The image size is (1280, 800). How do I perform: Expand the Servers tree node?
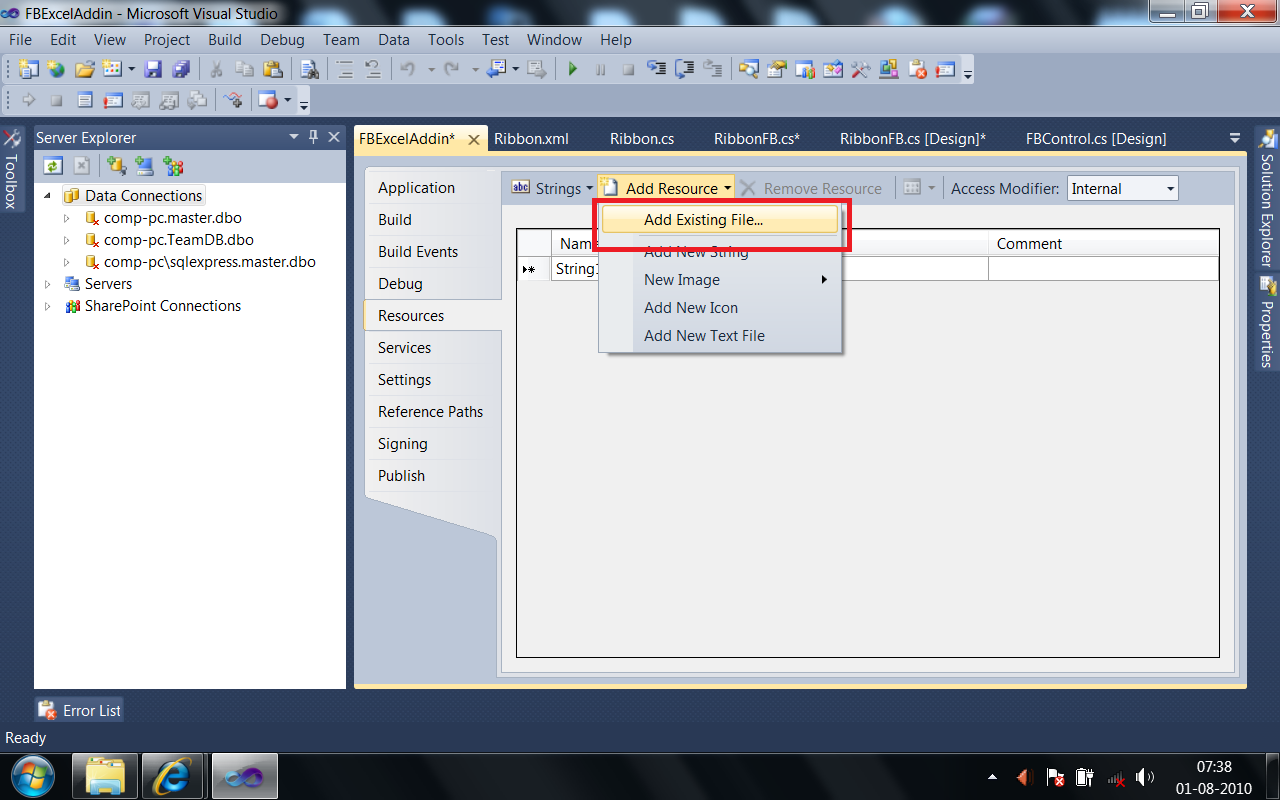48,284
